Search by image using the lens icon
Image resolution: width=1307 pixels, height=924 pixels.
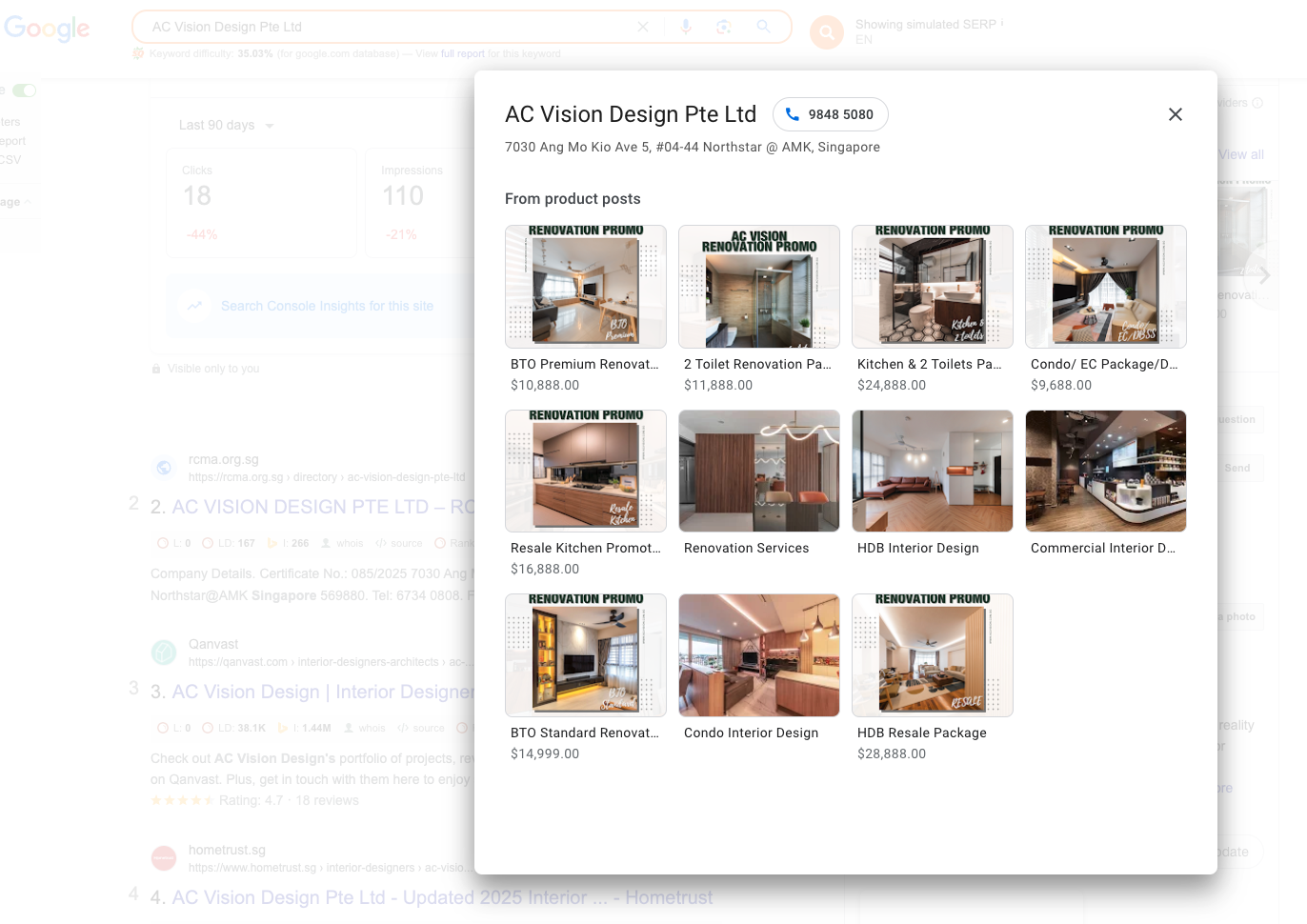coord(724,27)
